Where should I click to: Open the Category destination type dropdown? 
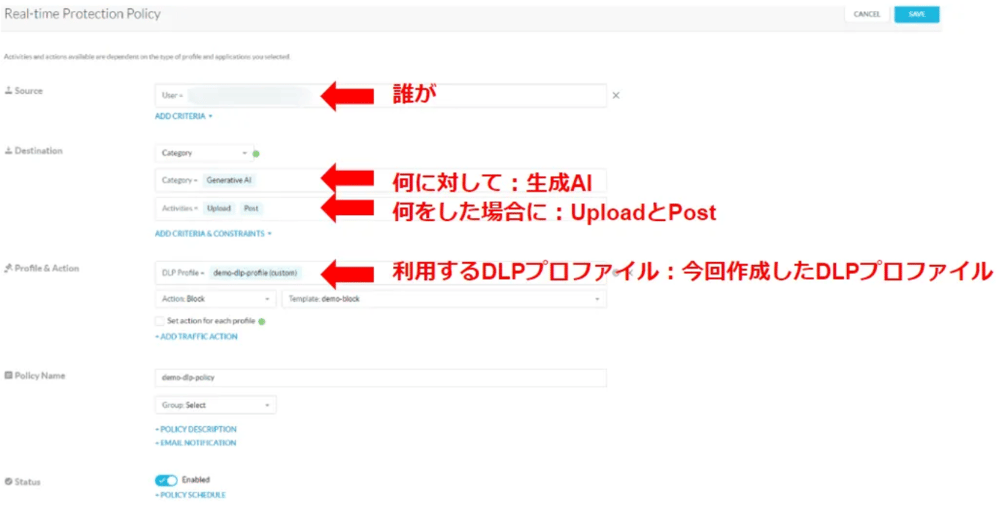203,153
